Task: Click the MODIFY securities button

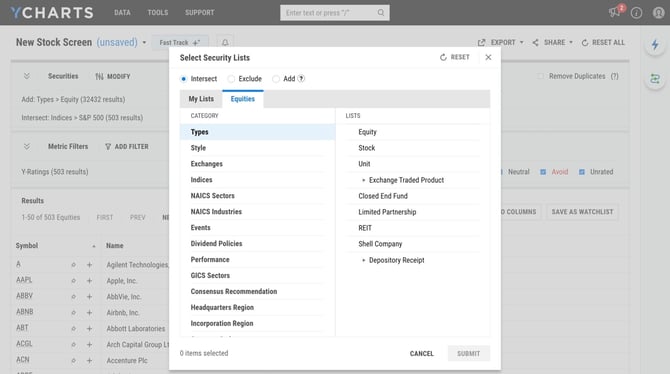Action: [113, 77]
